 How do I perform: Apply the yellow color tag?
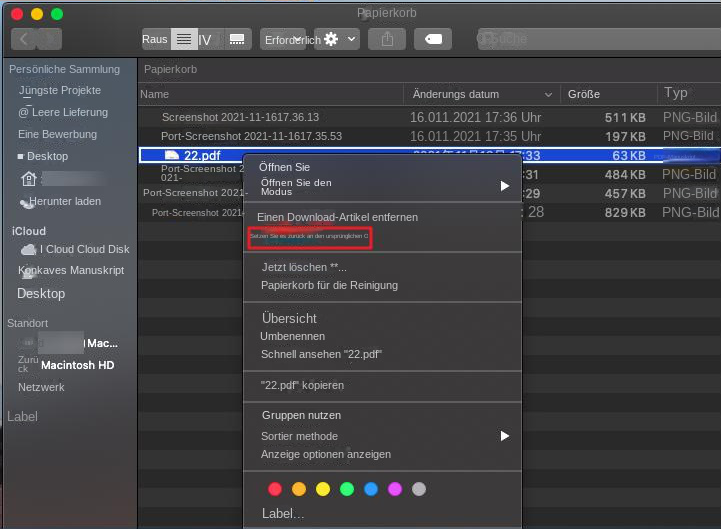coord(323,489)
